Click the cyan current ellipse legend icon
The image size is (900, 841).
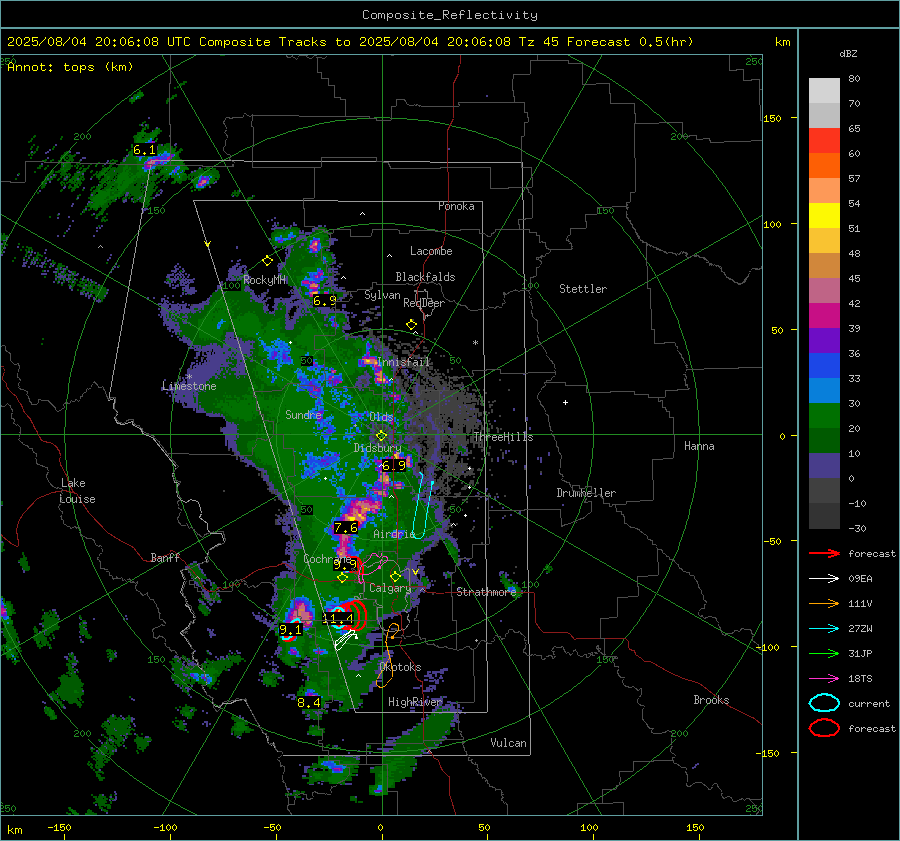(824, 703)
